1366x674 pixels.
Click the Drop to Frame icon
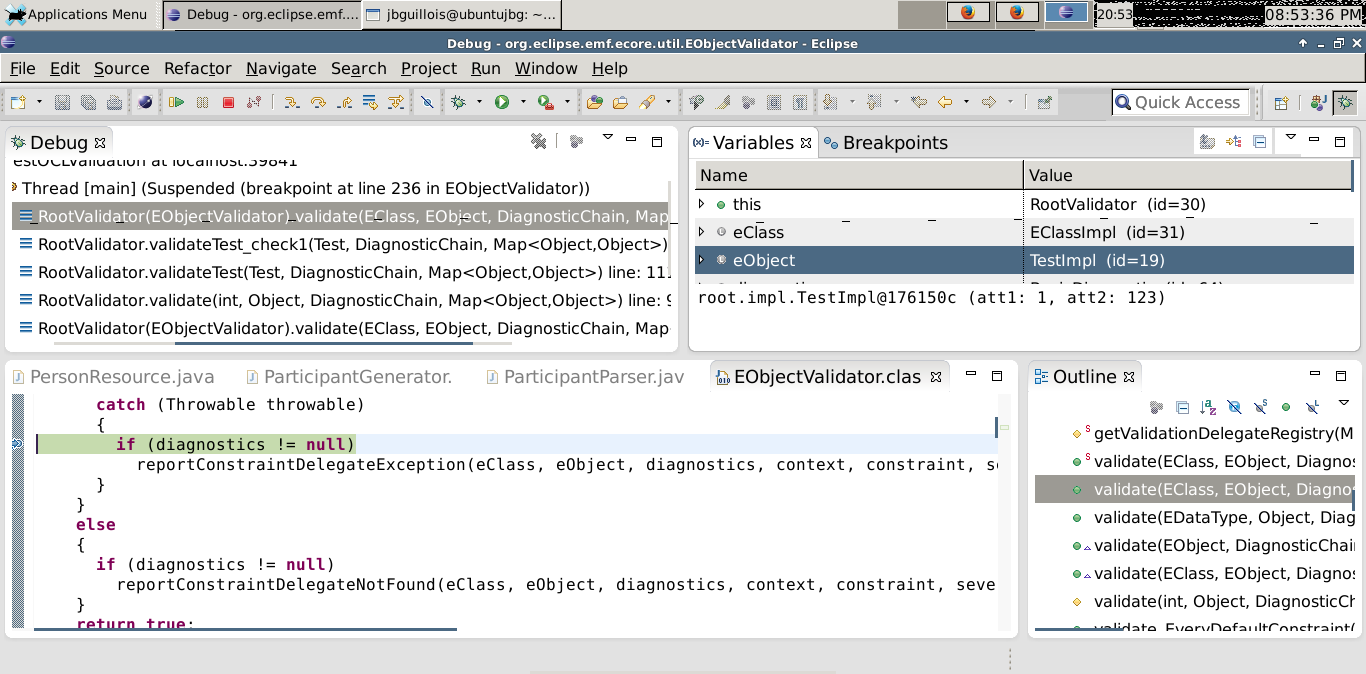point(370,102)
